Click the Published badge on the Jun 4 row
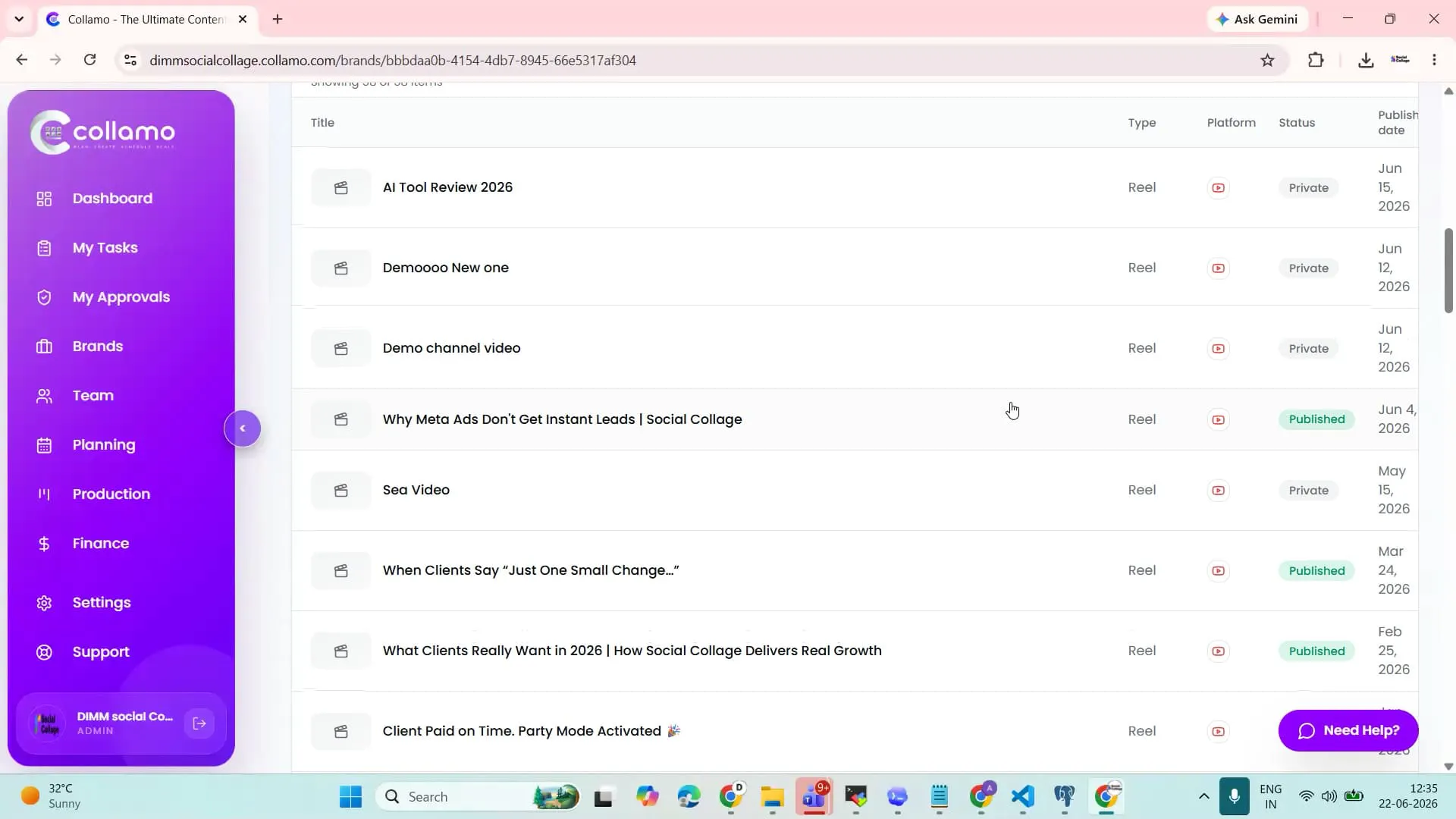The width and height of the screenshot is (1456, 819). 1316,419
